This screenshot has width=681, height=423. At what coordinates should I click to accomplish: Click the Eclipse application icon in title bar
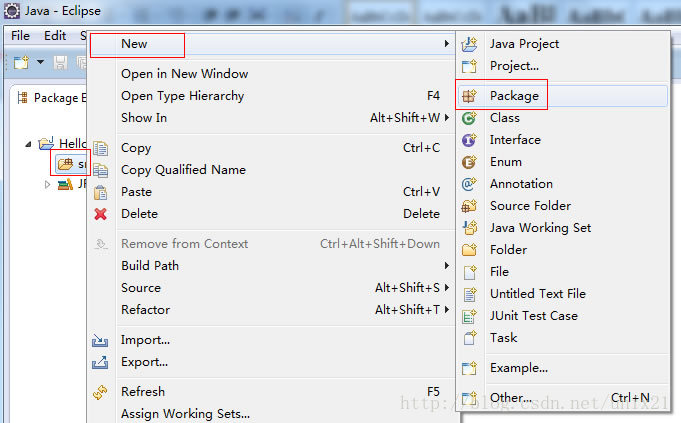(11, 11)
